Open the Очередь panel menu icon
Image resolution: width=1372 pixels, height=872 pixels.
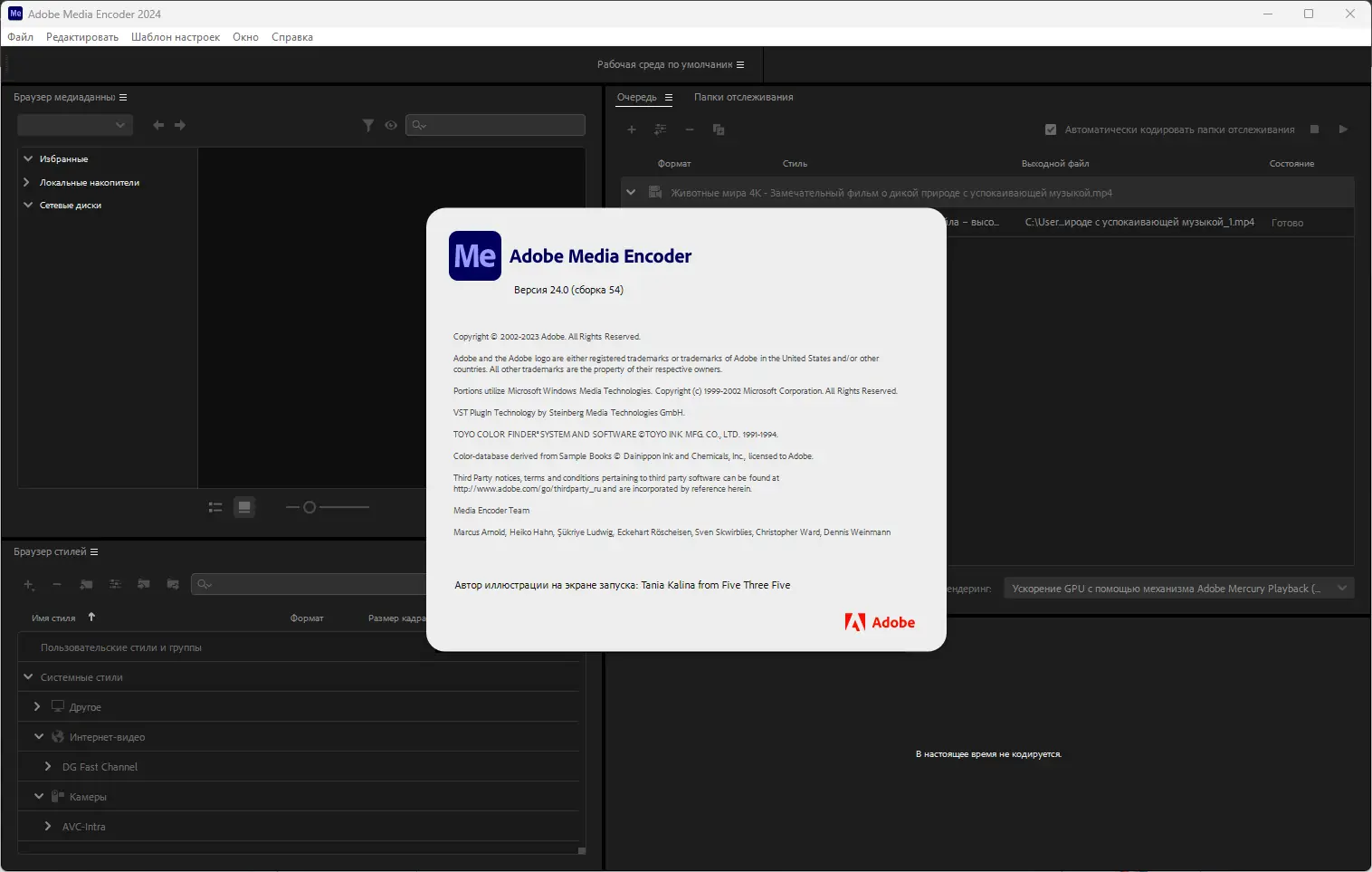click(x=669, y=97)
